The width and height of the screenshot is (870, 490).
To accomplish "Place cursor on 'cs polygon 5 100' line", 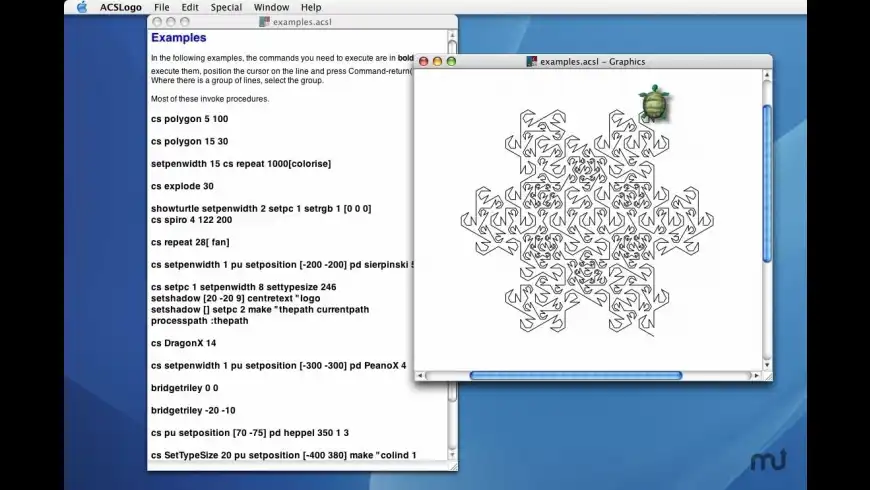I will pyautogui.click(x=189, y=119).
